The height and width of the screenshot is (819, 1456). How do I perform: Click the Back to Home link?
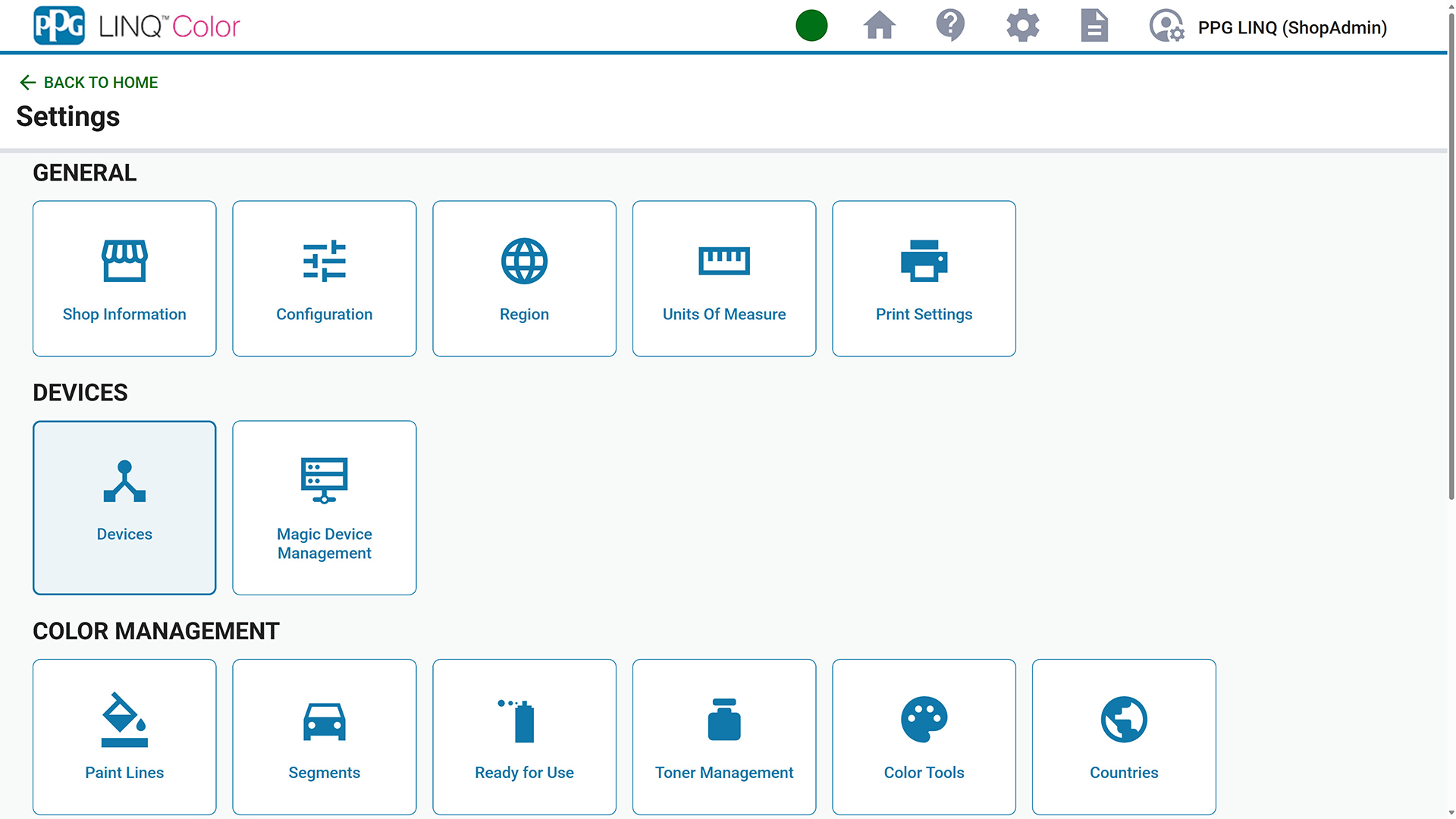[89, 82]
